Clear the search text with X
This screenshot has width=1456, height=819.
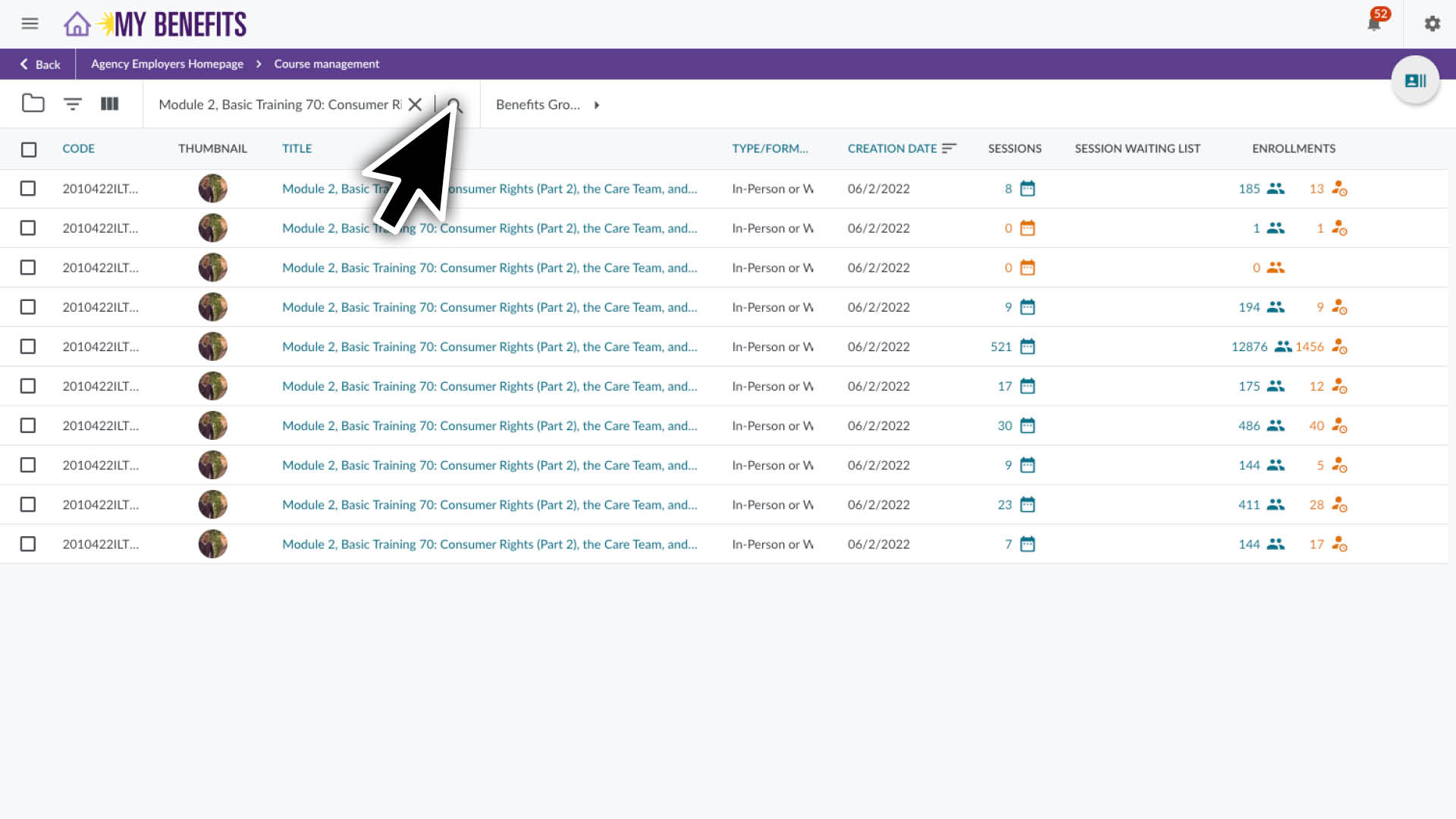tap(415, 105)
